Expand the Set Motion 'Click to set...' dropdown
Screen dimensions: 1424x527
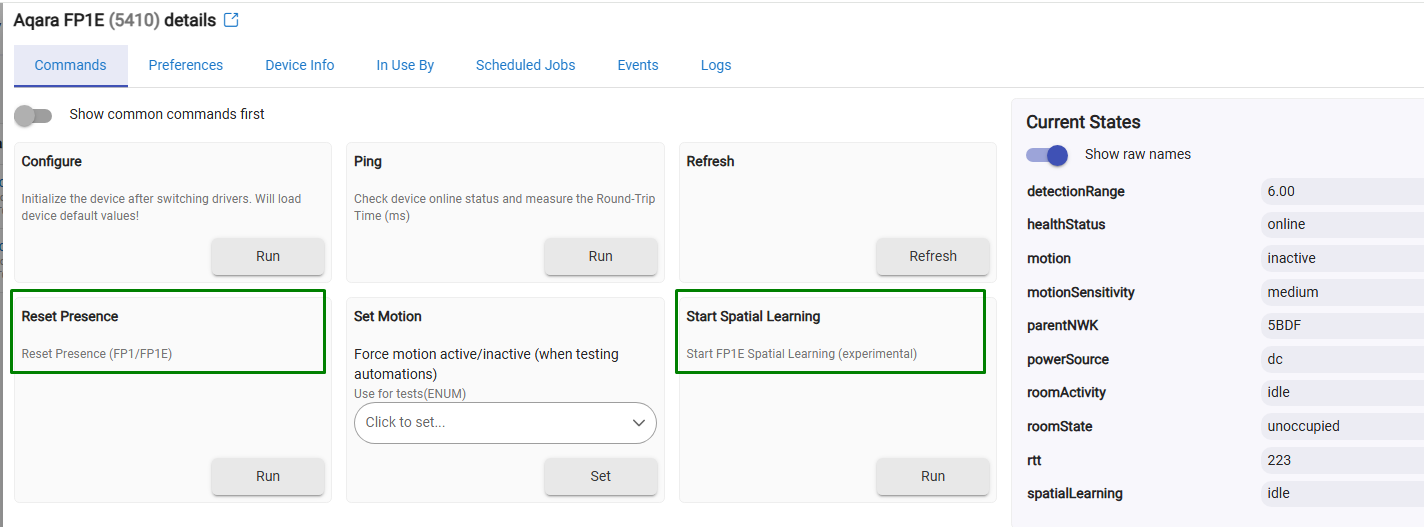[x=495, y=423]
